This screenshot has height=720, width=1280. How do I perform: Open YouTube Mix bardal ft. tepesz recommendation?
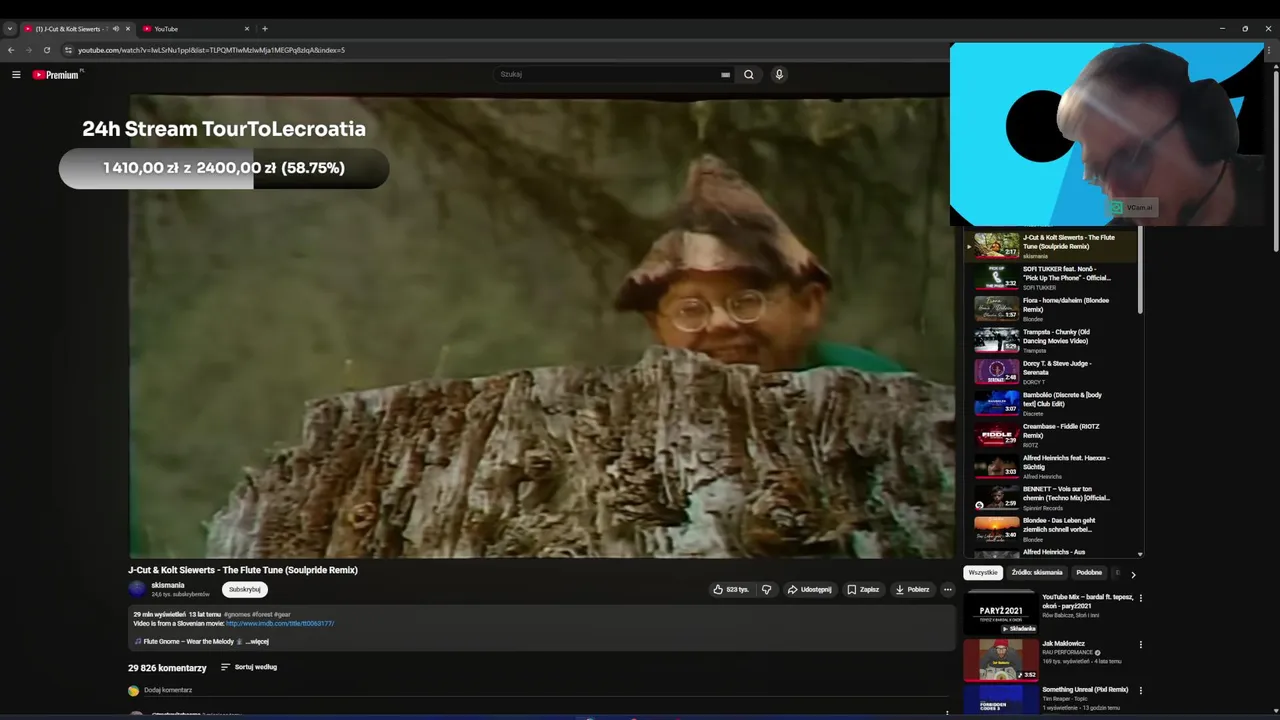tap(1050, 612)
